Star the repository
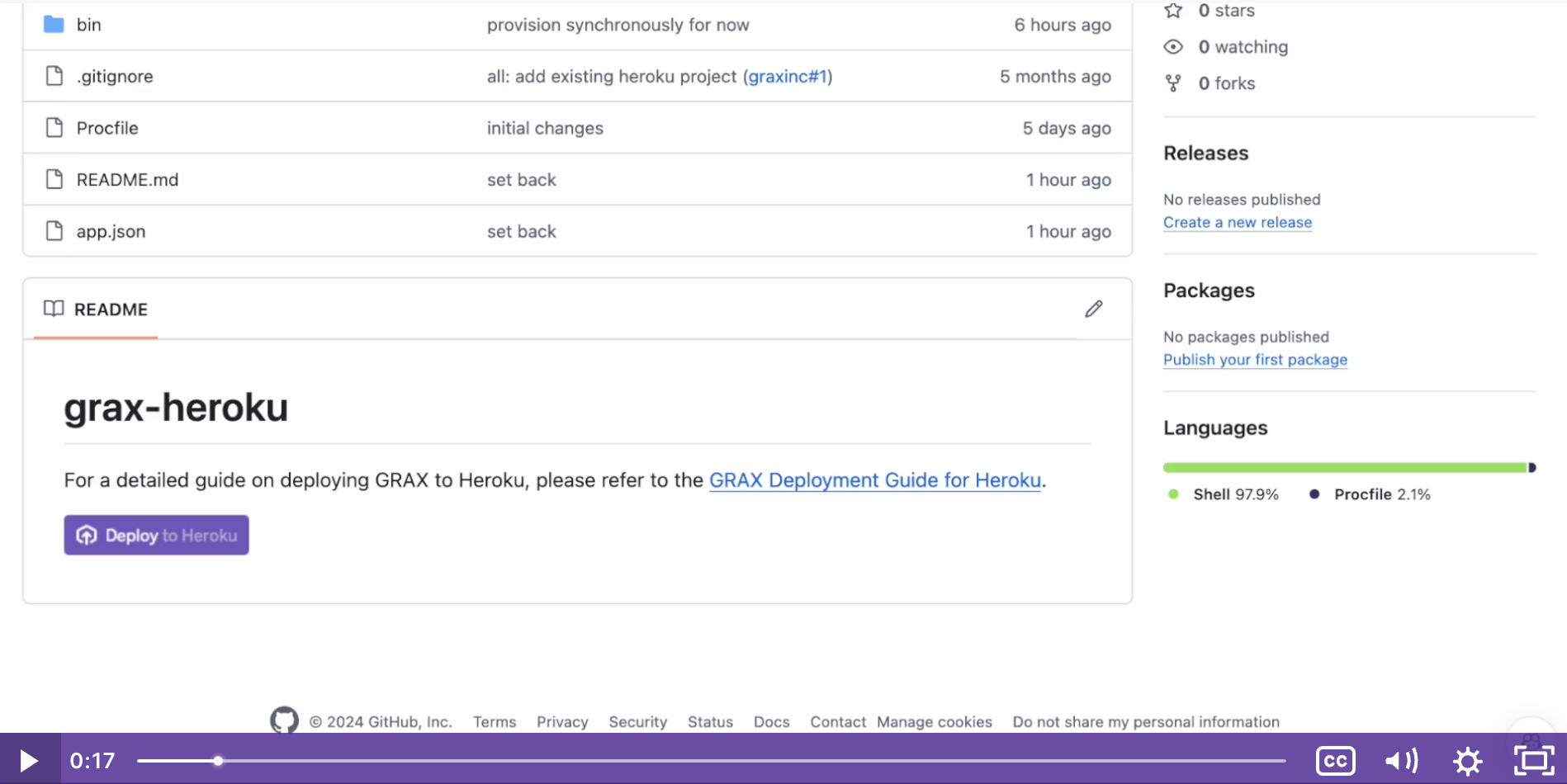 point(1173,11)
